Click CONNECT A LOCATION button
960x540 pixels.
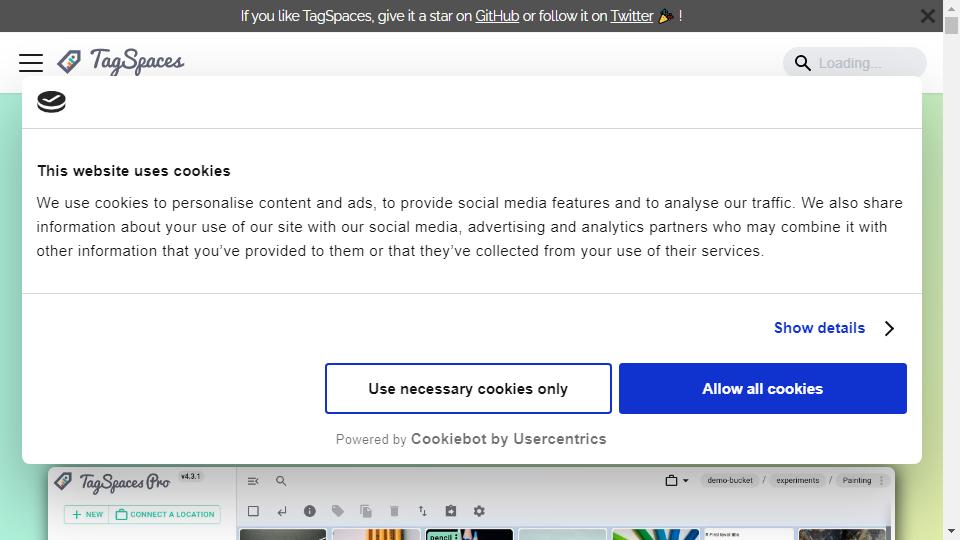(165, 514)
